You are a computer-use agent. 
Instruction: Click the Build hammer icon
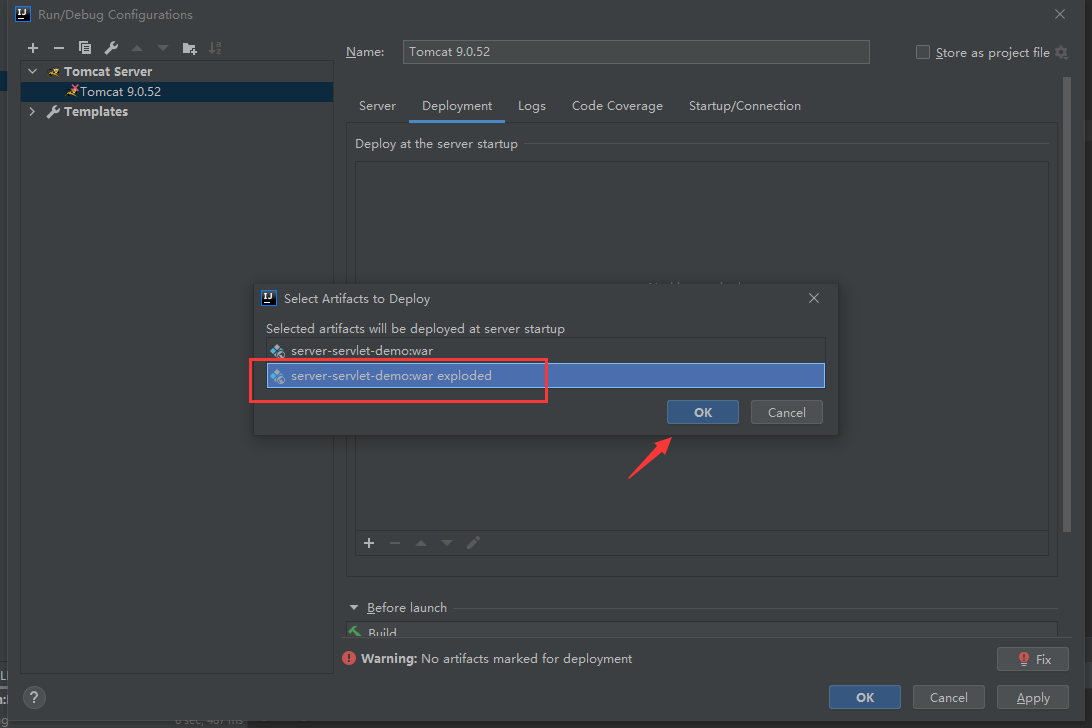click(355, 631)
